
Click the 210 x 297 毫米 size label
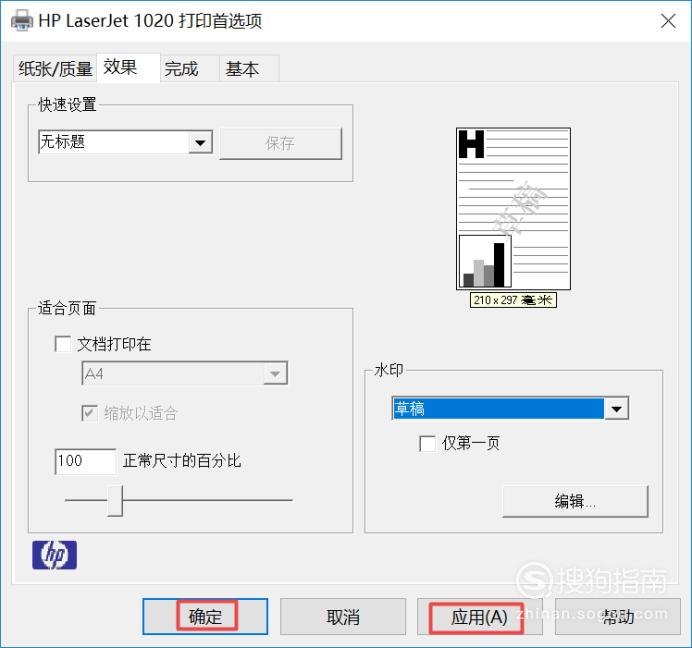[x=513, y=300]
